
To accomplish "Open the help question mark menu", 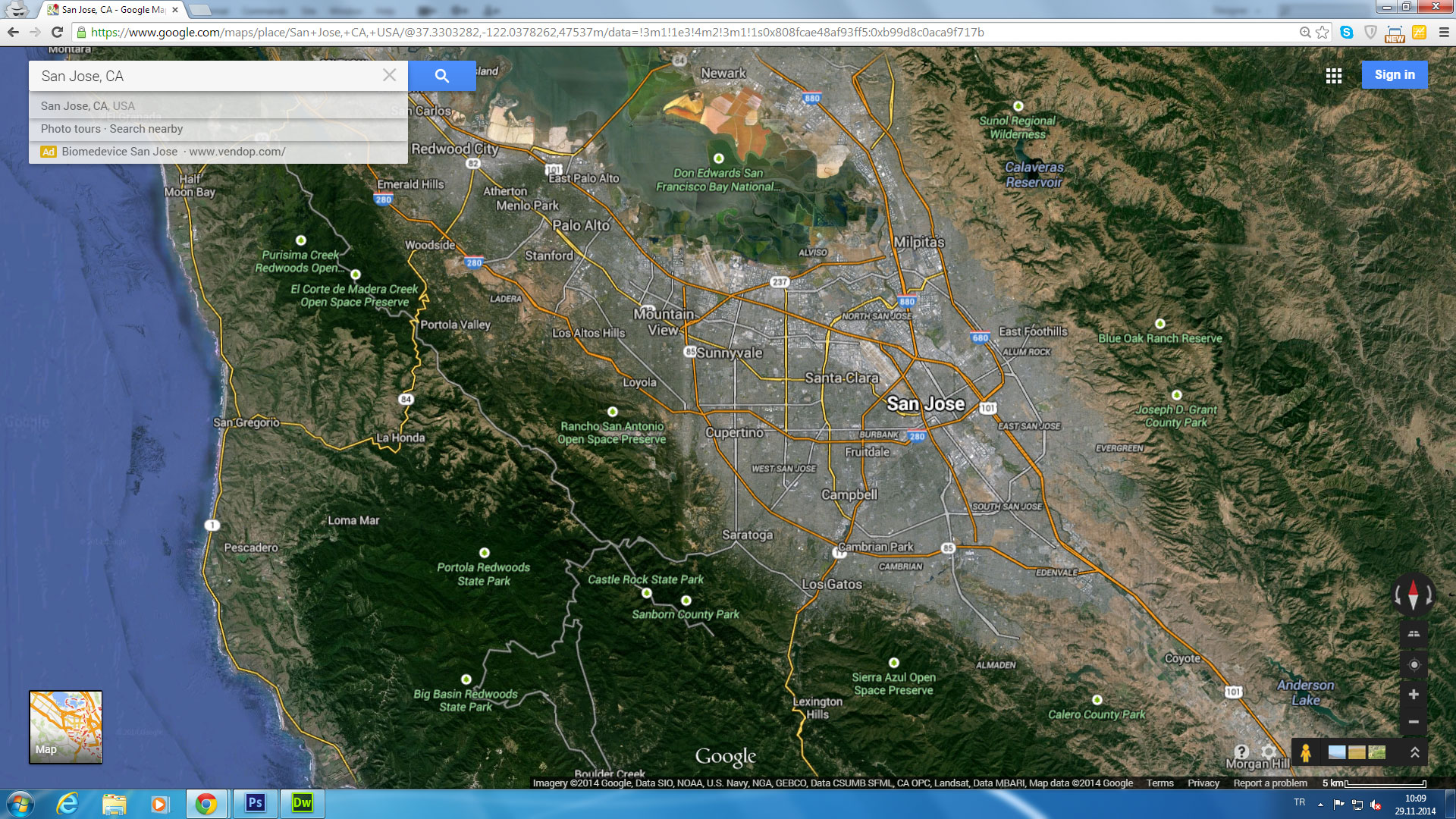I will [1241, 752].
